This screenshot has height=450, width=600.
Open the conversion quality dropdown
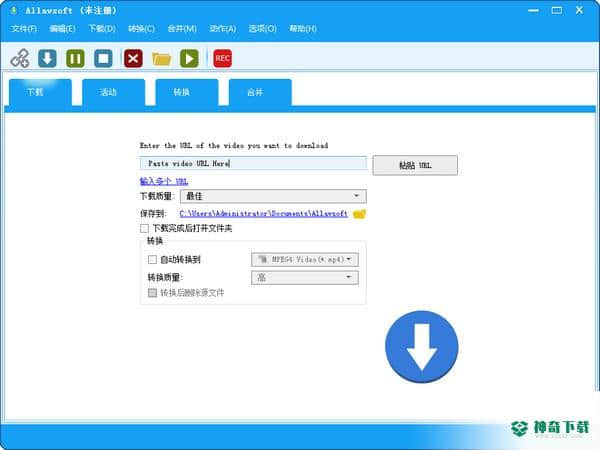[305, 277]
